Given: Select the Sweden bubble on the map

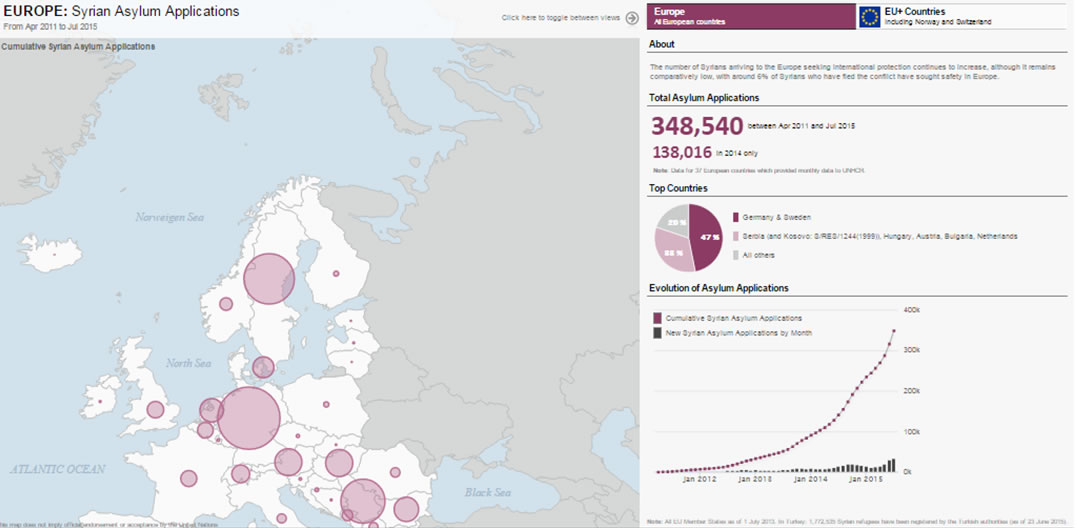Looking at the screenshot, I should [268, 278].
